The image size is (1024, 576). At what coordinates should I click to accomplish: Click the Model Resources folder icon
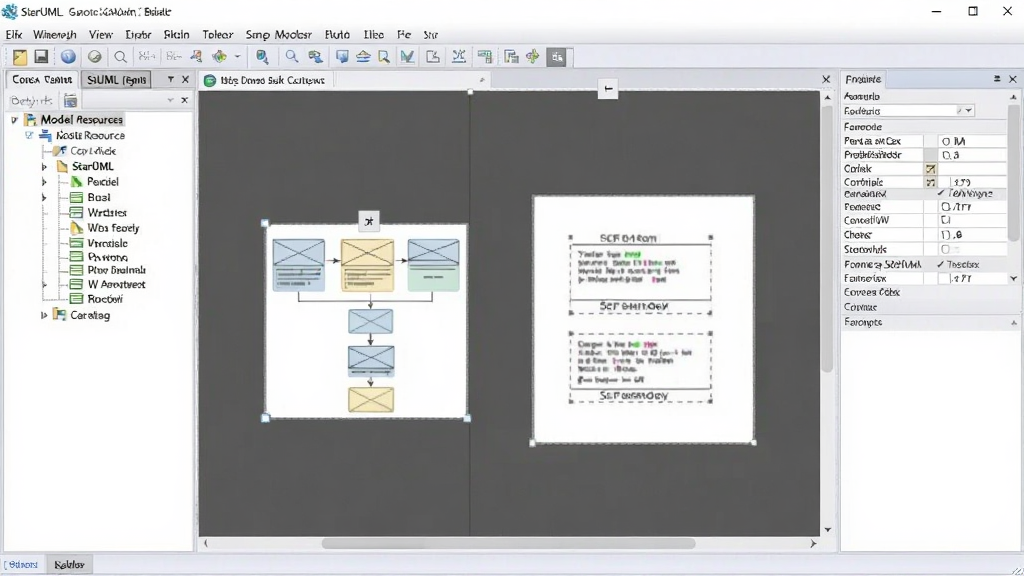pos(30,120)
